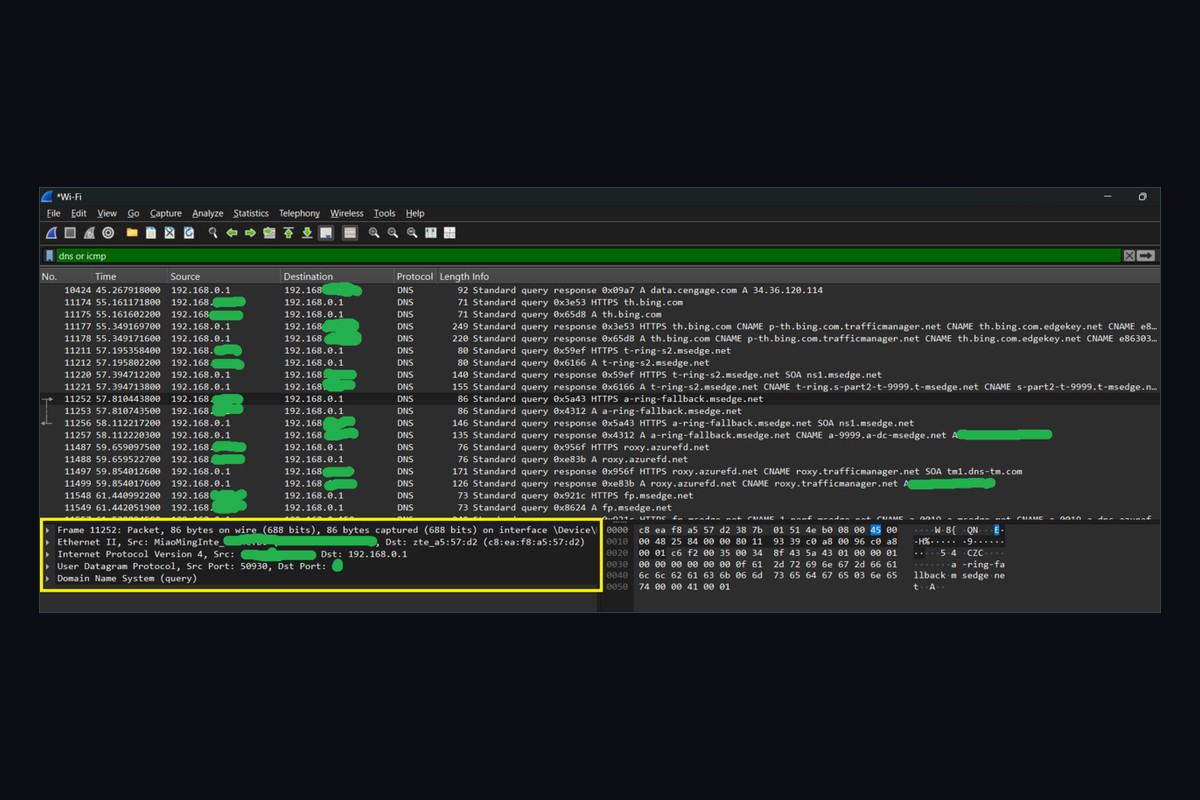
Task: Select packet 11174 HTTPS th.bing.com query
Action: pos(600,302)
